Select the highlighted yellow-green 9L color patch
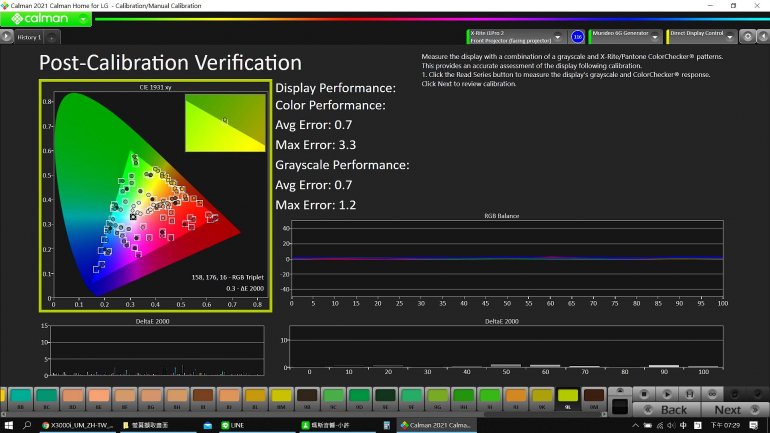 (x=568, y=397)
